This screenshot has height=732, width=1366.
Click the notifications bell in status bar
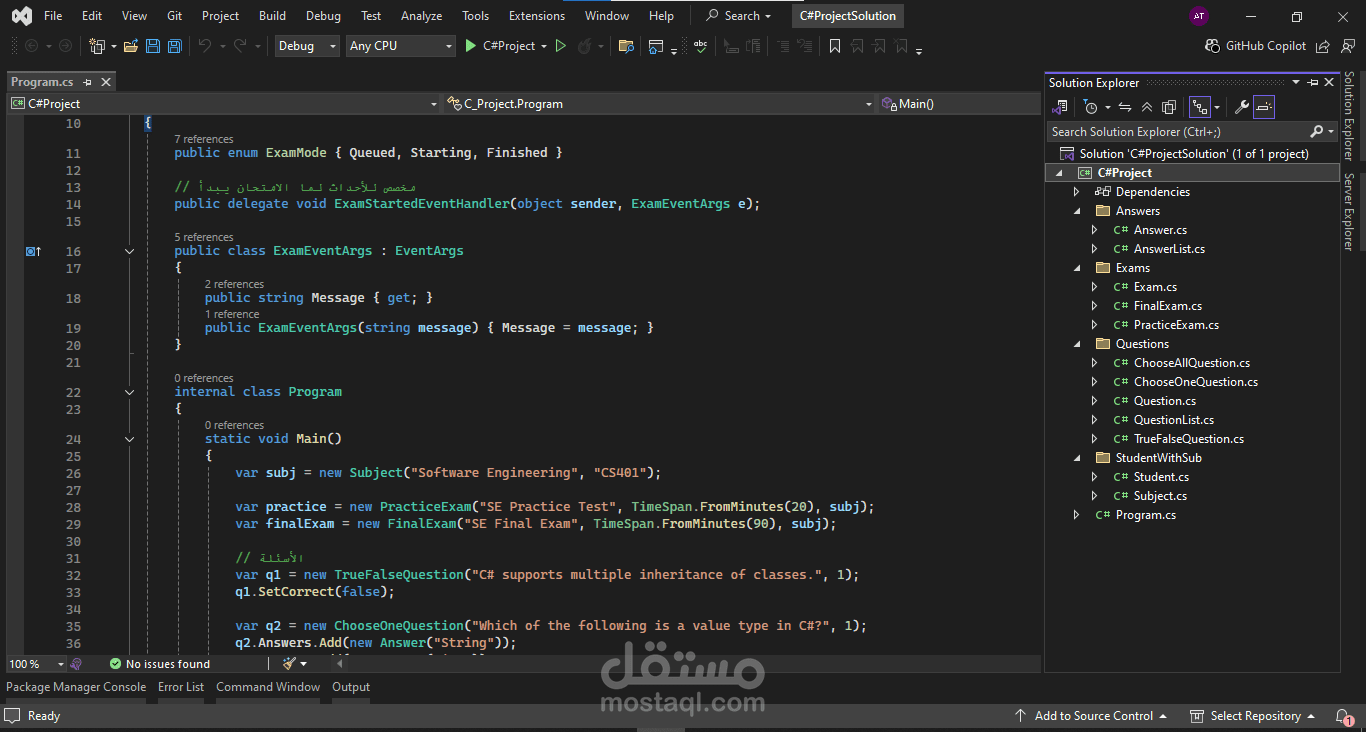[1345, 716]
